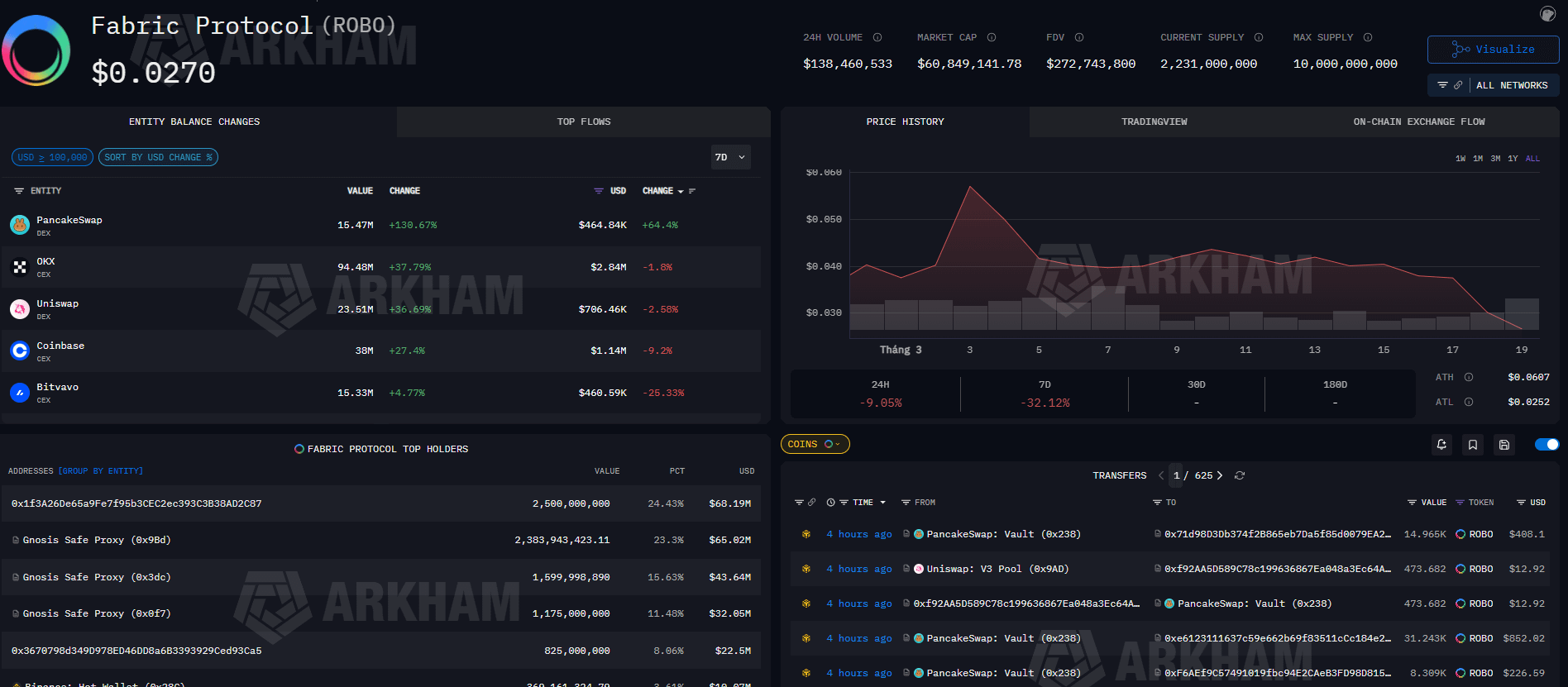Switch to the TradingView tab

(x=1154, y=122)
